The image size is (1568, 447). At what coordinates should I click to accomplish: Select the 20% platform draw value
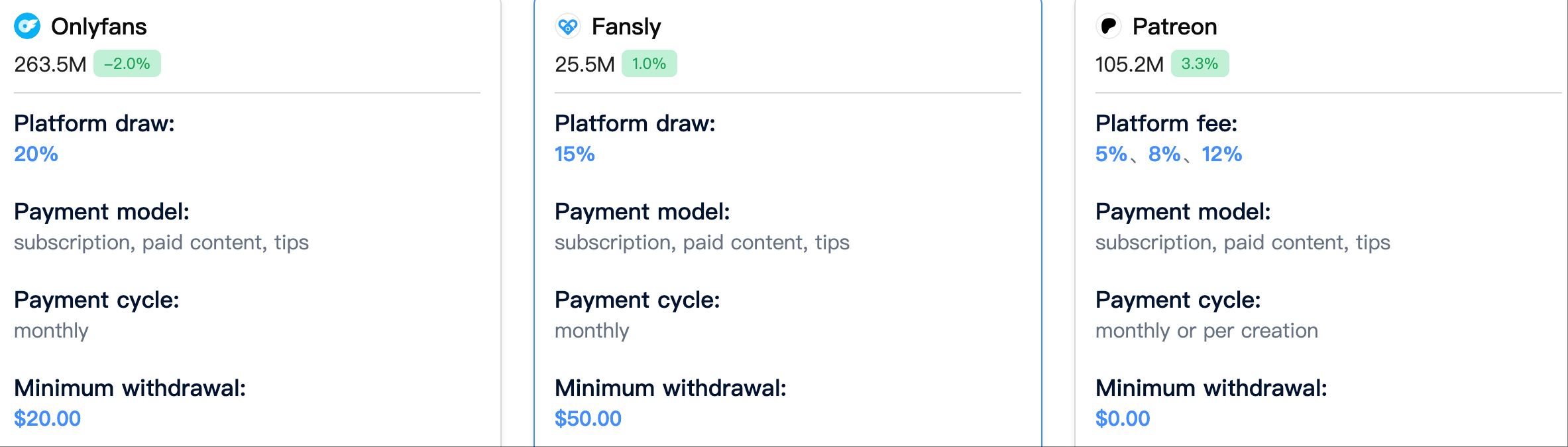pyautogui.click(x=36, y=154)
